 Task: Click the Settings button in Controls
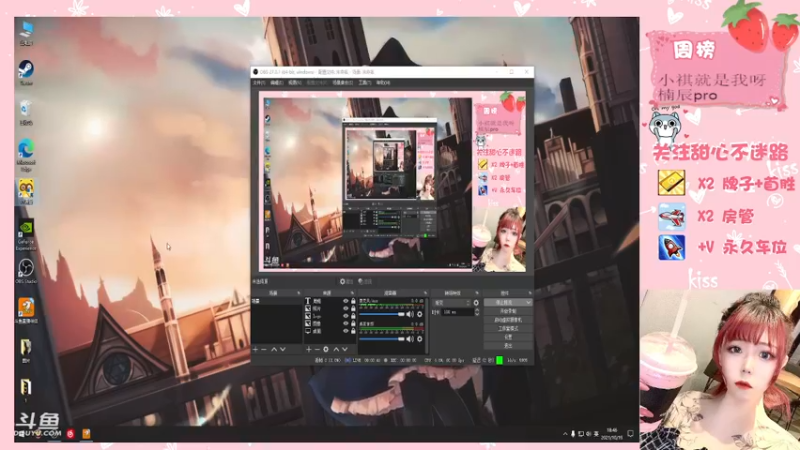508,337
